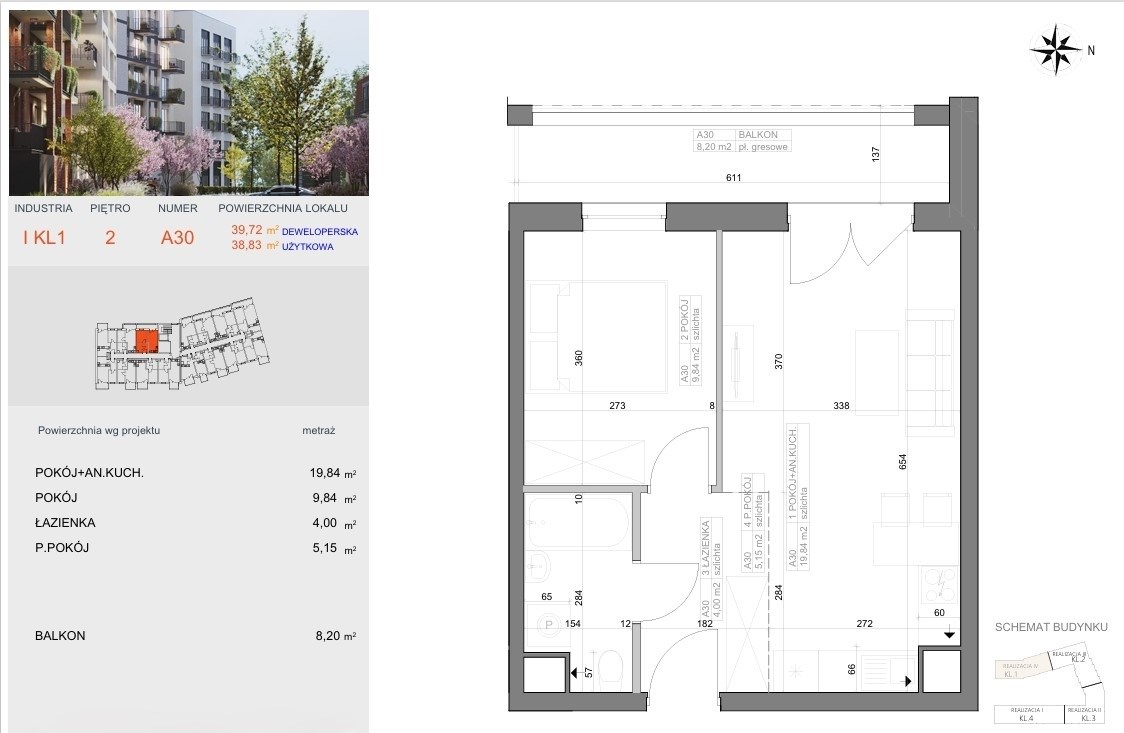
Task: Click the A30 Balkon label on the plan
Action: point(743,140)
